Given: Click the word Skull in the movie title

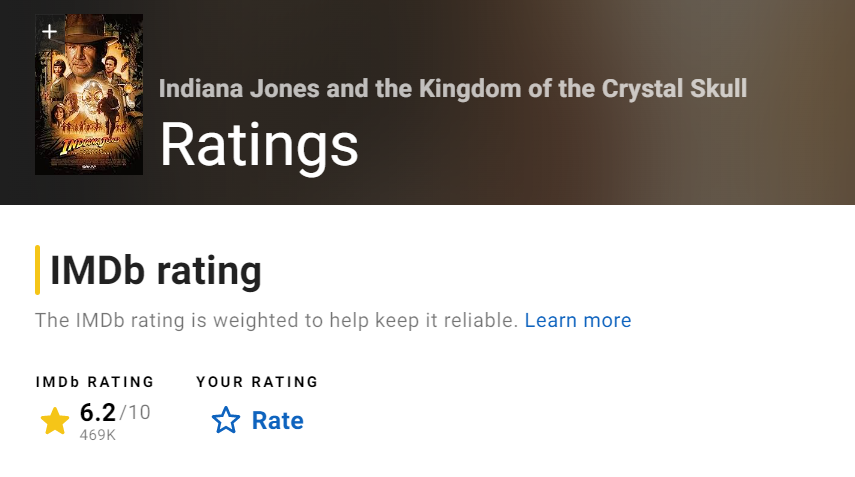Looking at the screenshot, I should 718,88.
